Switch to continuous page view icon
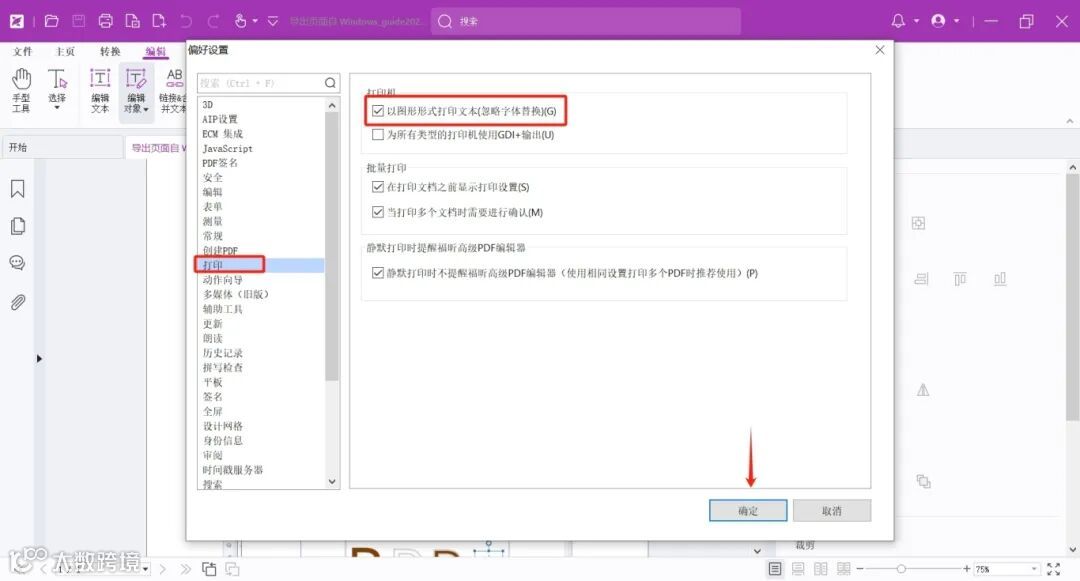The image size is (1080, 581). (x=798, y=569)
